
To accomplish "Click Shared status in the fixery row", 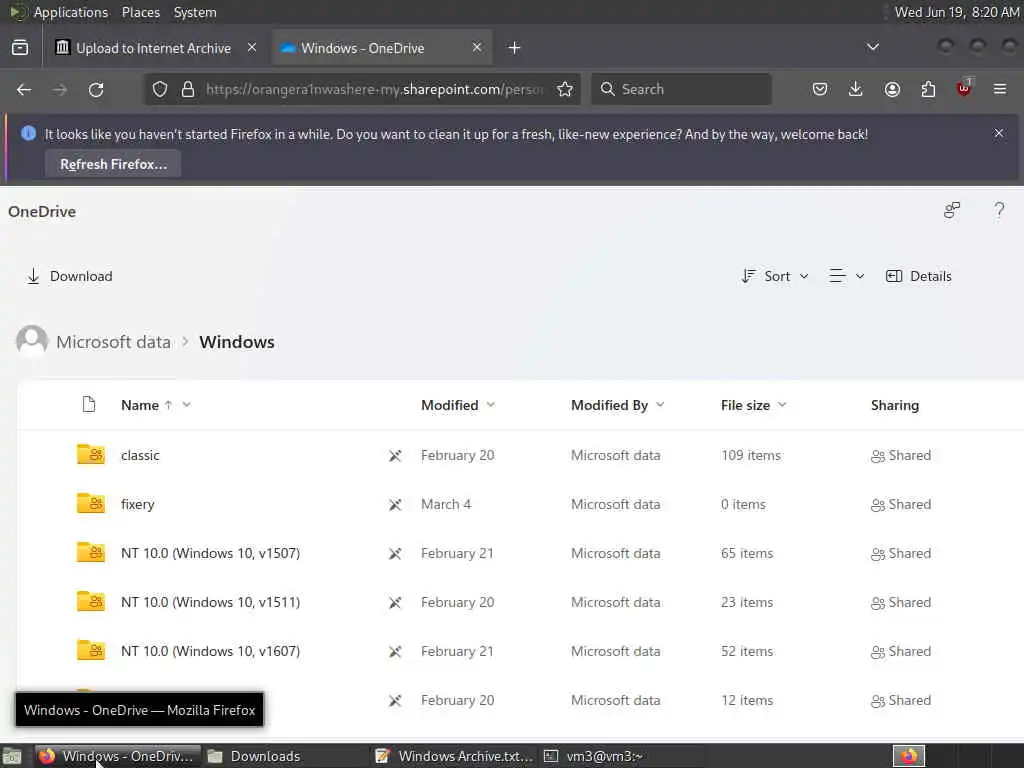I will tap(901, 504).
